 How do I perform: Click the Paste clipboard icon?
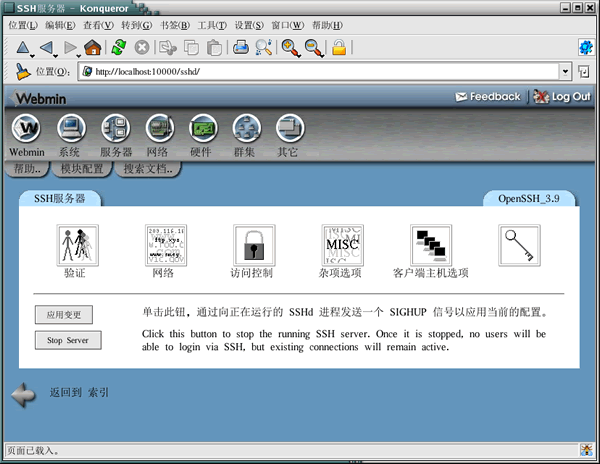tap(214, 48)
